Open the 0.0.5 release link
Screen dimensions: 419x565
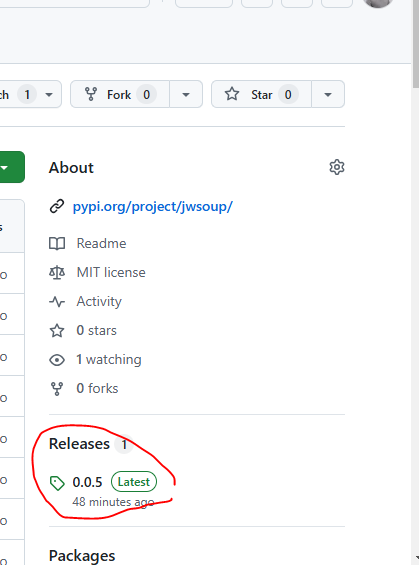point(88,482)
